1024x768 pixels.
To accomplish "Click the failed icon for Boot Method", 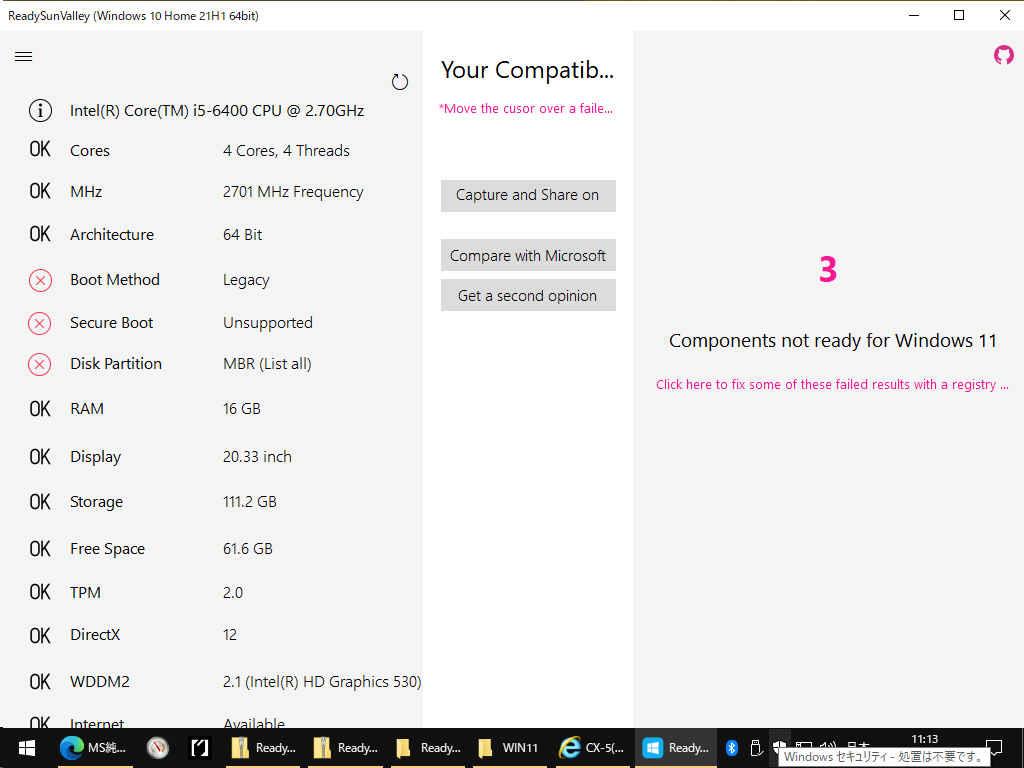I will (x=40, y=281).
